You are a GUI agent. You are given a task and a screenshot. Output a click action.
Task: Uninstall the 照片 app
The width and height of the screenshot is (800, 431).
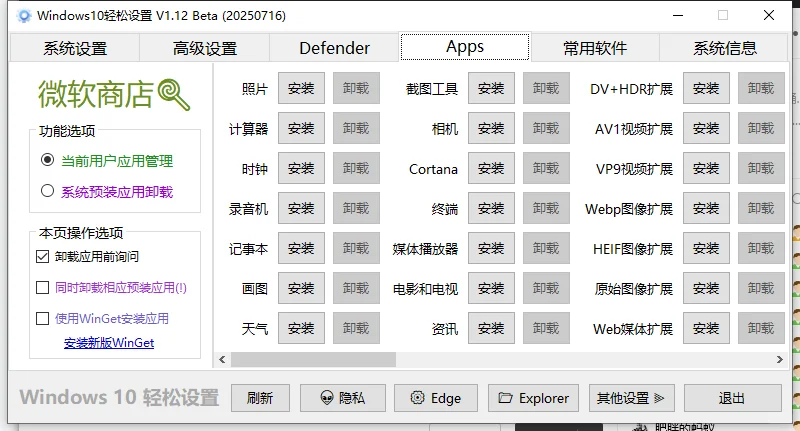click(x=356, y=88)
